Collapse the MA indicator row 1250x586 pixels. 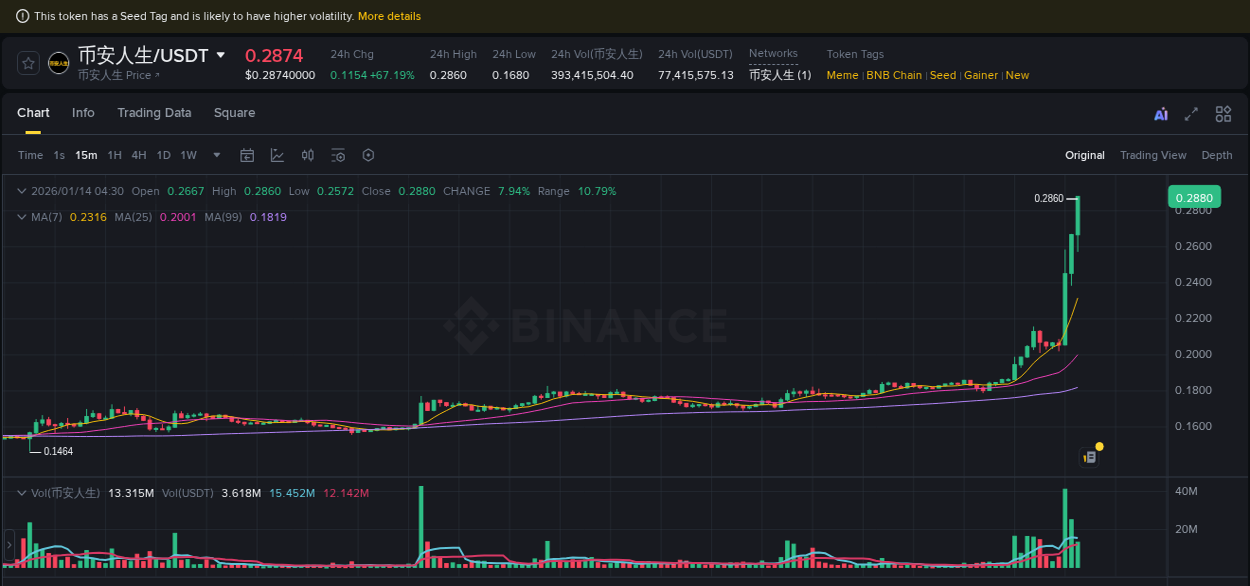pos(22,217)
